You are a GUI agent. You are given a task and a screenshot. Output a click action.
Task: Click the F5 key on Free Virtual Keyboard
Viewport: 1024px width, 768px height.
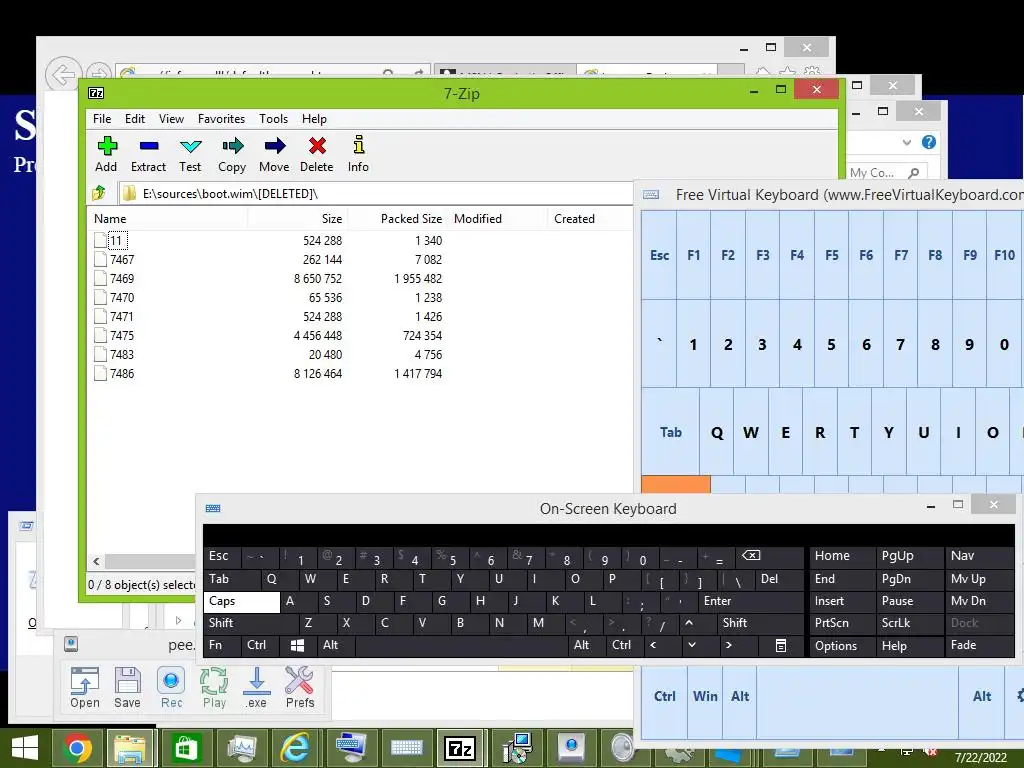pyautogui.click(x=831, y=255)
